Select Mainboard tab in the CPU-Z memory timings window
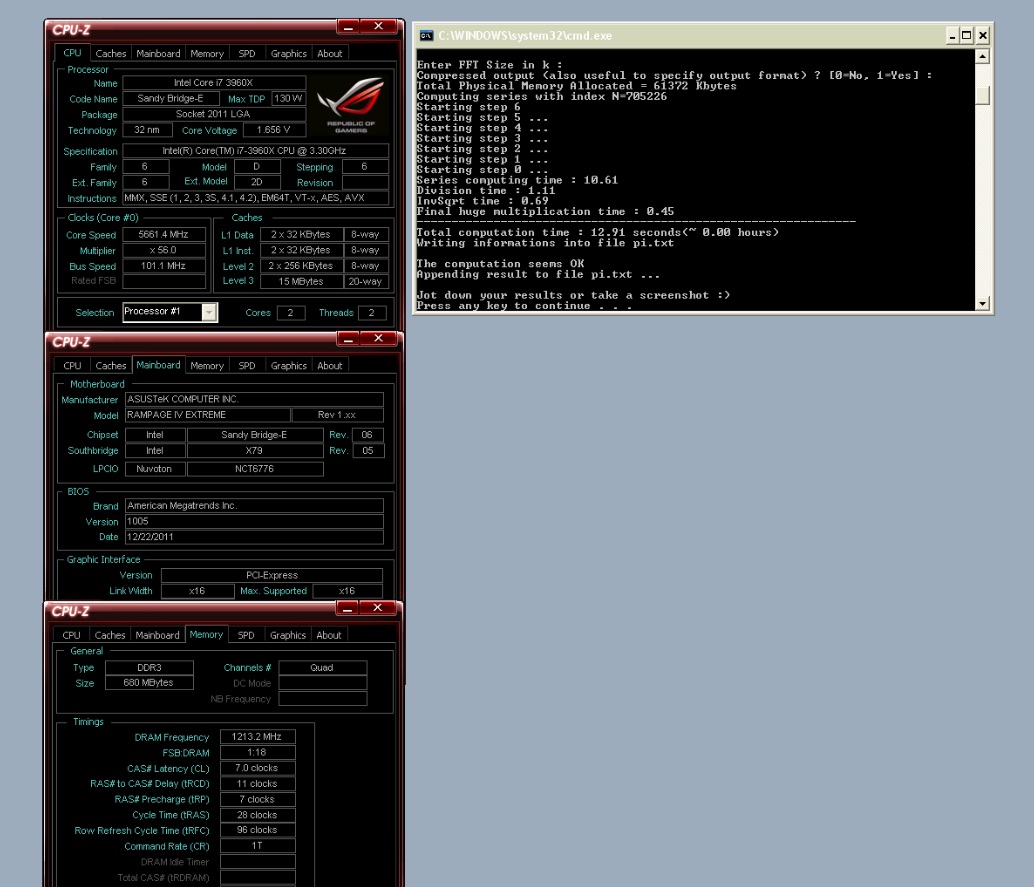Viewport: 1034px width, 887px height. click(158, 635)
